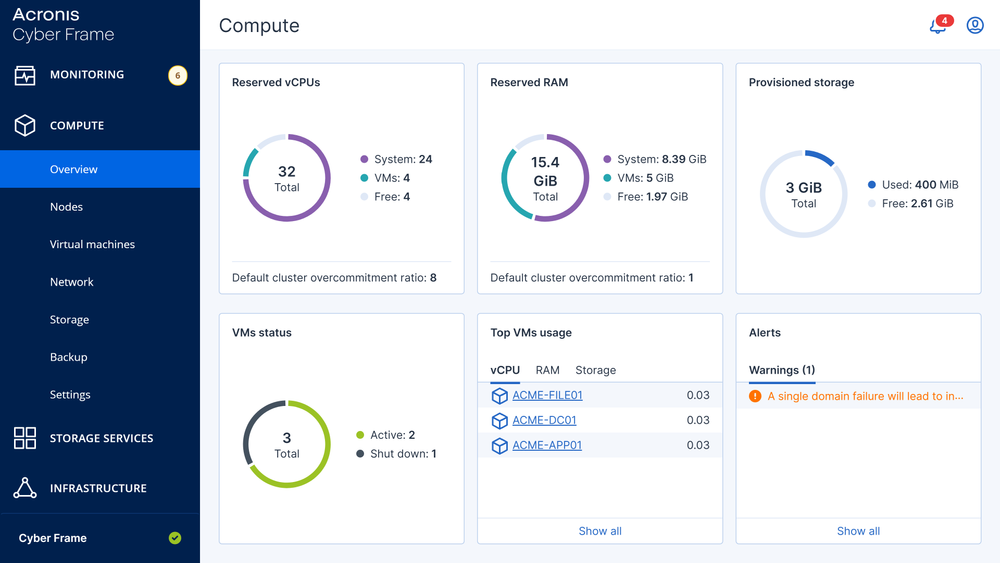Open the ACME-DC01 VM link
Viewport: 1000px width, 563px height.
[544, 420]
